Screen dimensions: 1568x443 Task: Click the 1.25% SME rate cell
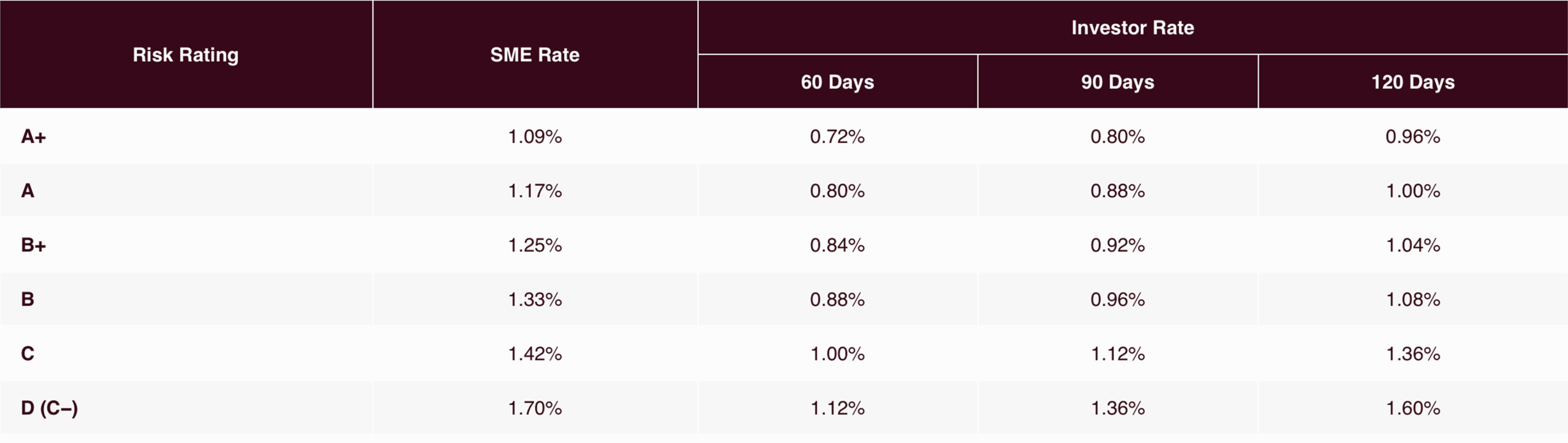[x=535, y=245]
